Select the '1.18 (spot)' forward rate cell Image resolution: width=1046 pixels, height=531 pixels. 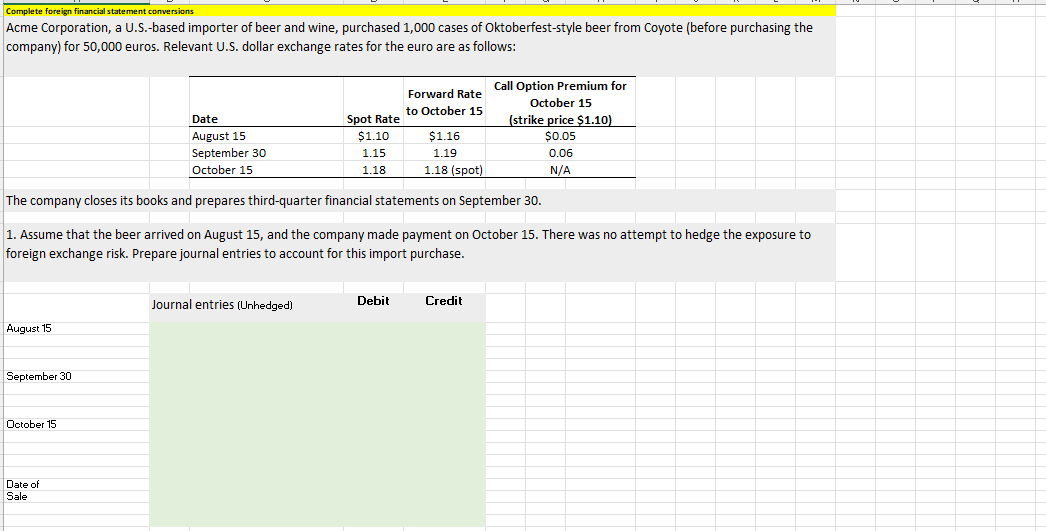pyautogui.click(x=444, y=169)
